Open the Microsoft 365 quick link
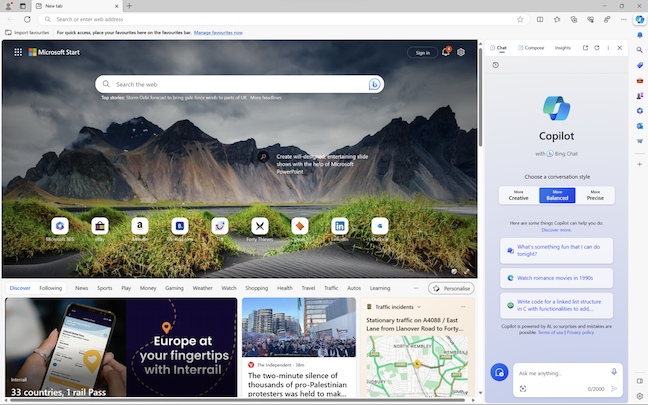 click(60, 226)
